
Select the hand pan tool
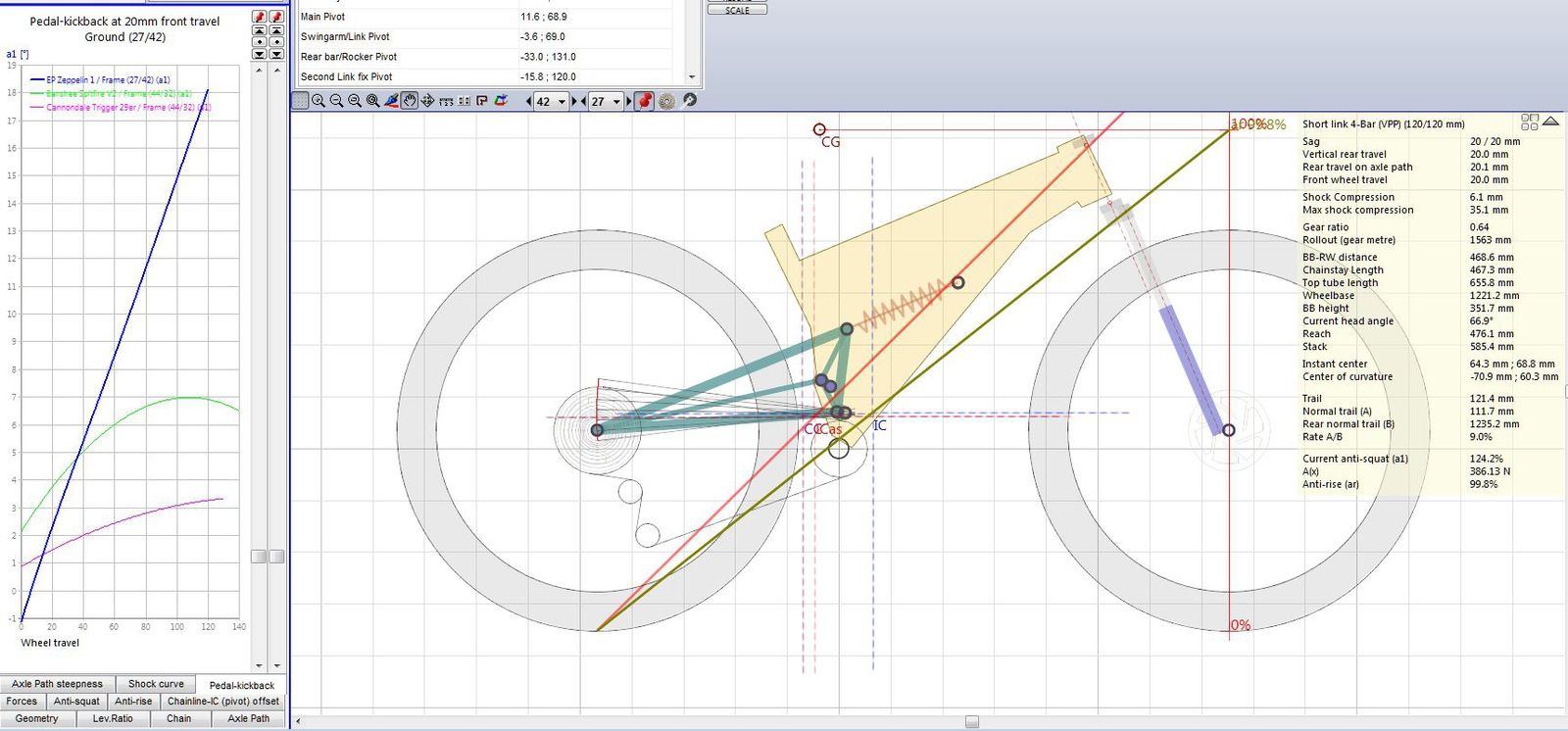point(410,101)
